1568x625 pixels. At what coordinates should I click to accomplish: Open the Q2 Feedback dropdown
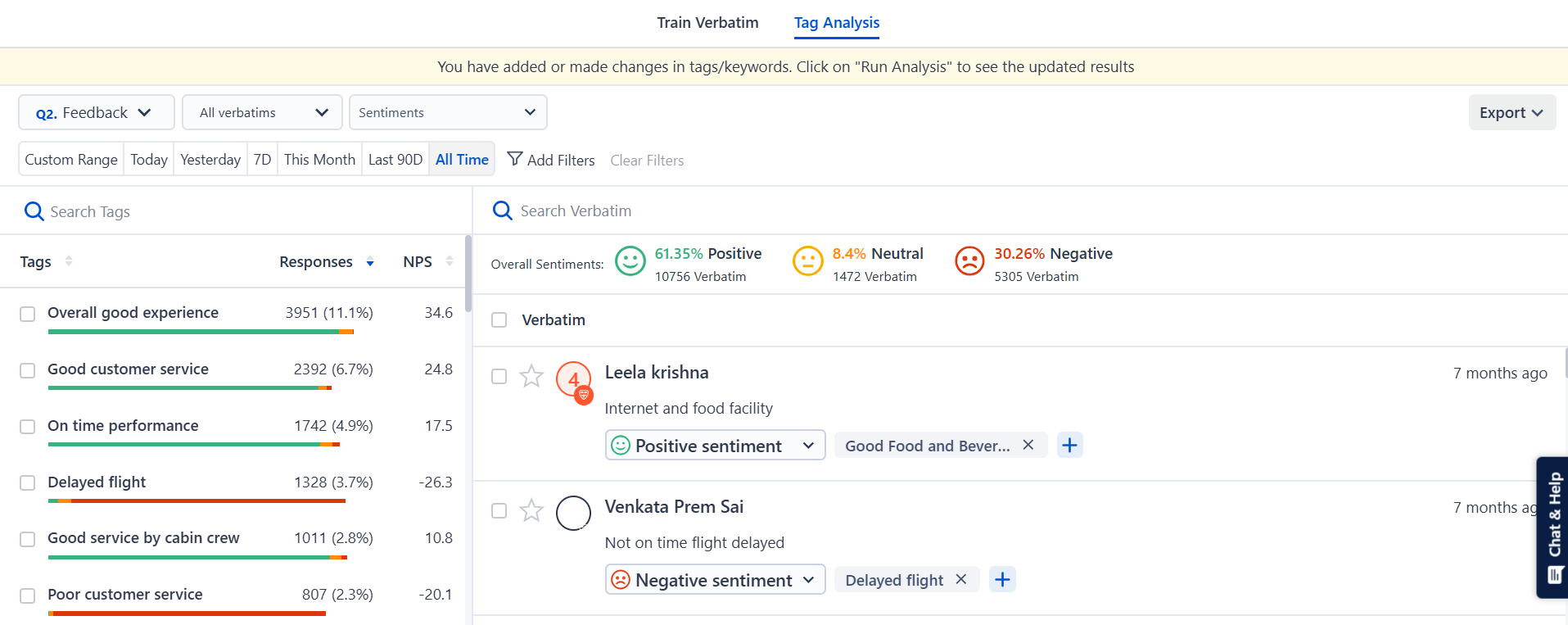[x=96, y=112]
